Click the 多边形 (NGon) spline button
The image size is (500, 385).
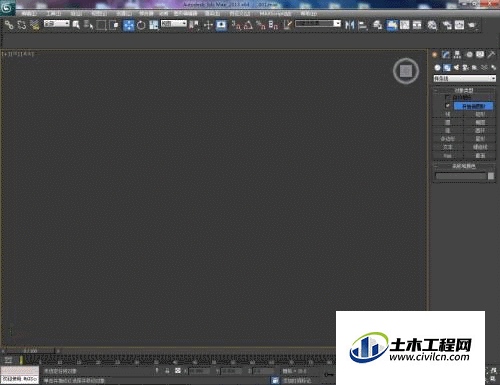pyautogui.click(x=448, y=139)
